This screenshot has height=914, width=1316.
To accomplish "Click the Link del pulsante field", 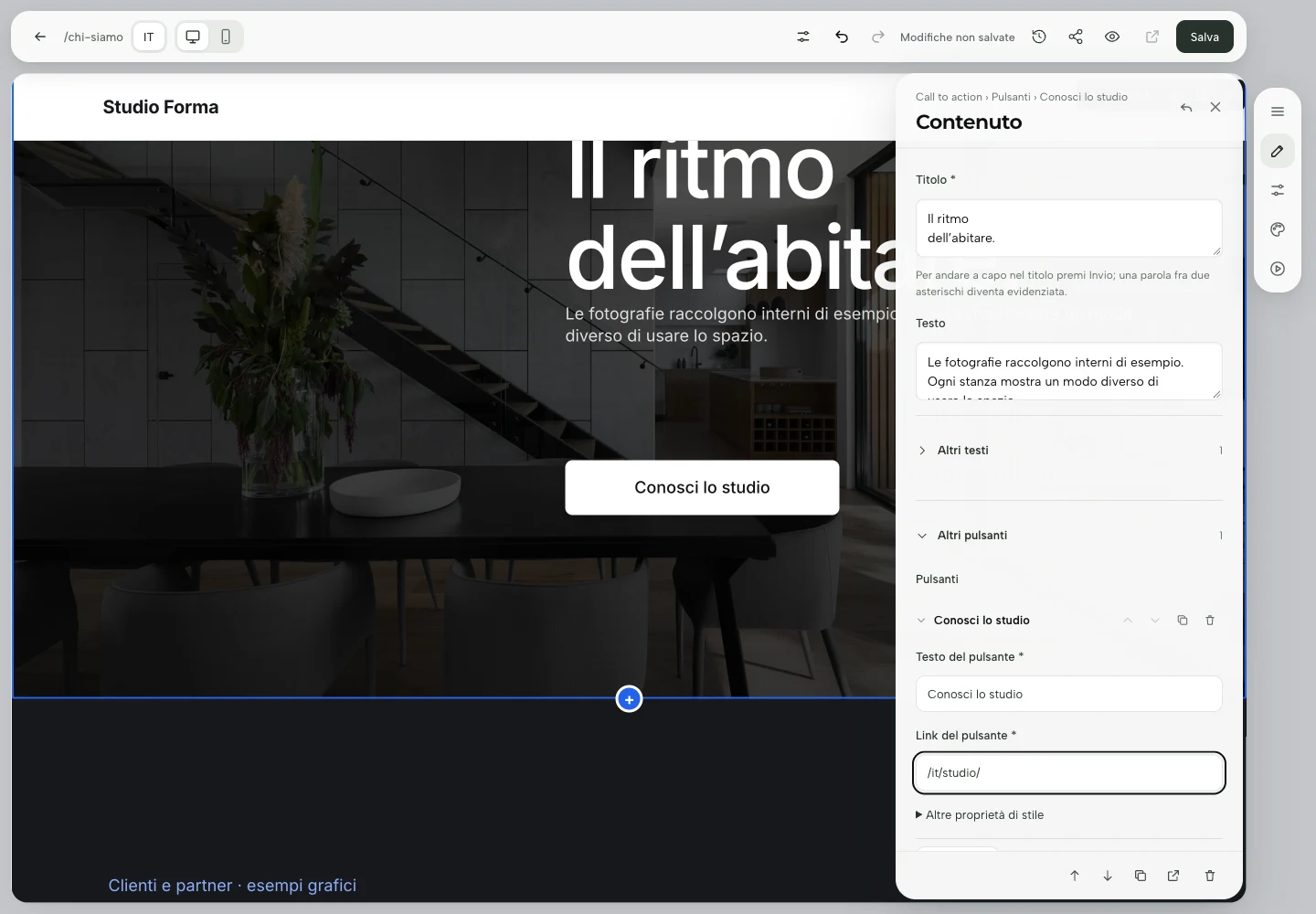I will click(x=1069, y=772).
